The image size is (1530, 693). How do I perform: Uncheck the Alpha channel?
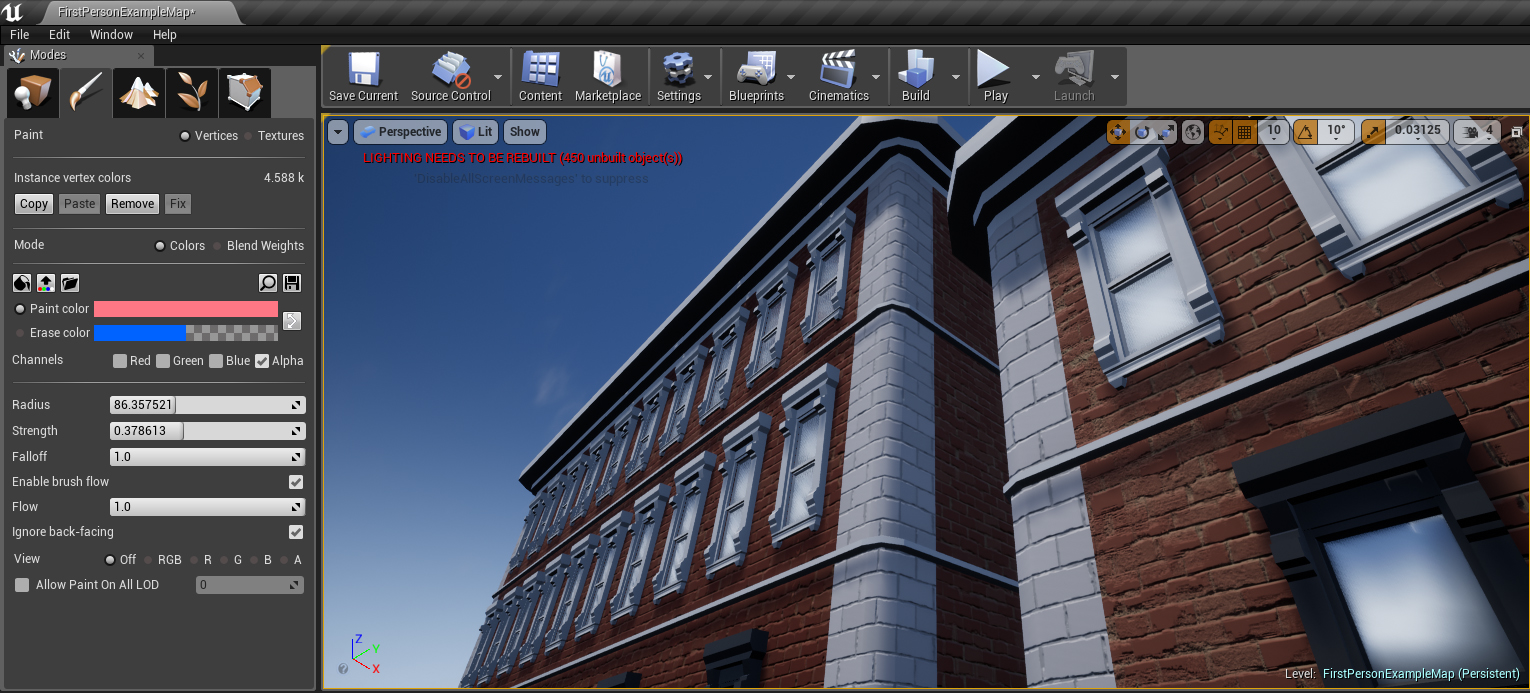pos(263,361)
